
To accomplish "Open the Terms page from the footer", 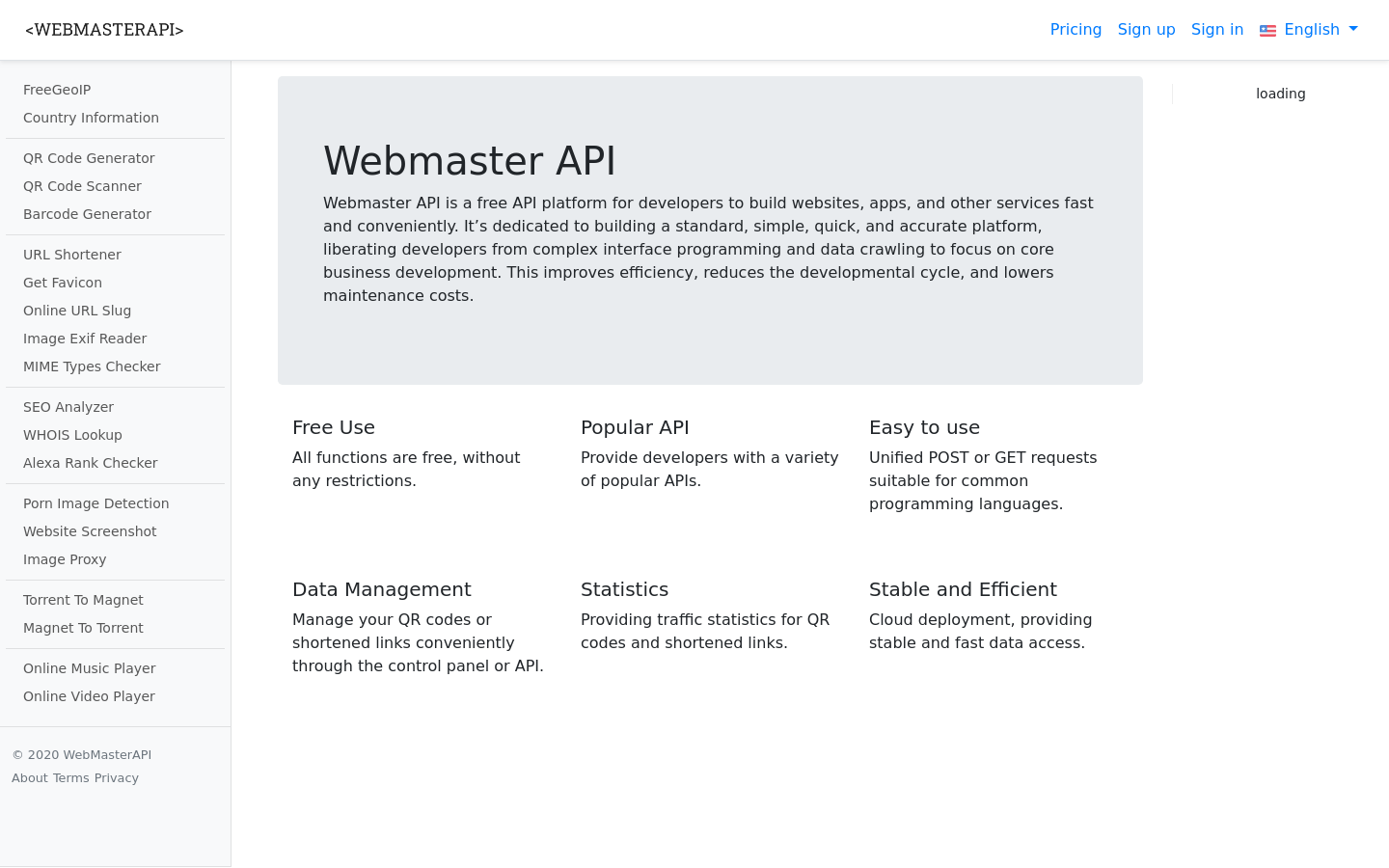I will 70,778.
